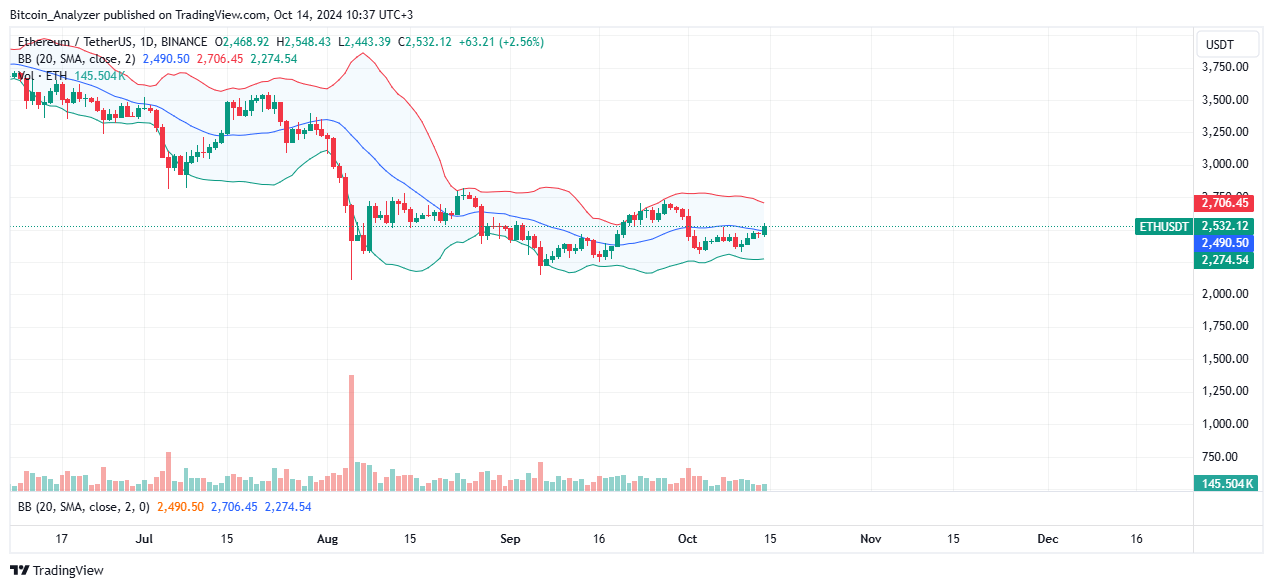
Task: Click the tallest volume bar in early August
Action: pos(351,432)
